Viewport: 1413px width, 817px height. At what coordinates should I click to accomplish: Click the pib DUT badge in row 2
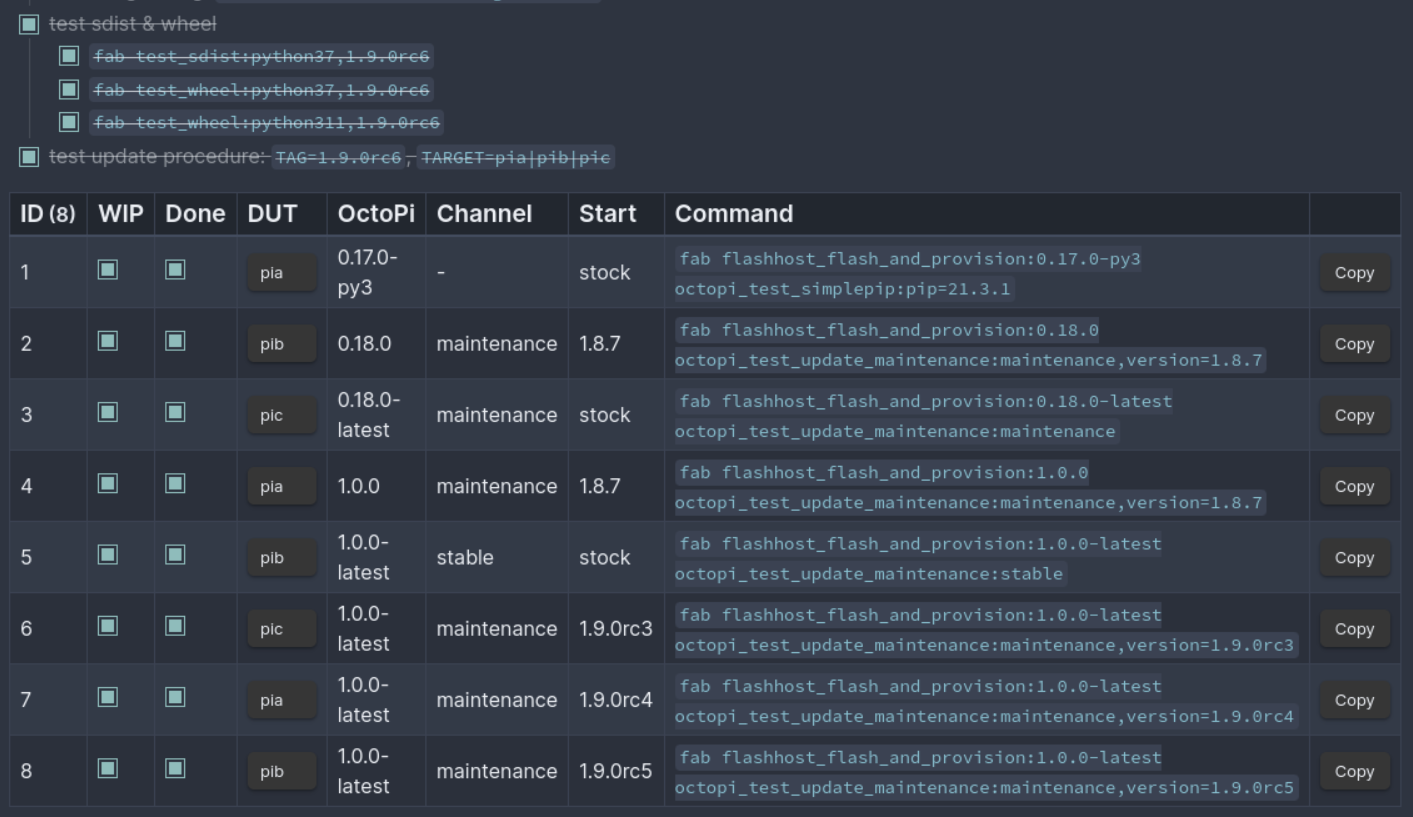(x=283, y=343)
